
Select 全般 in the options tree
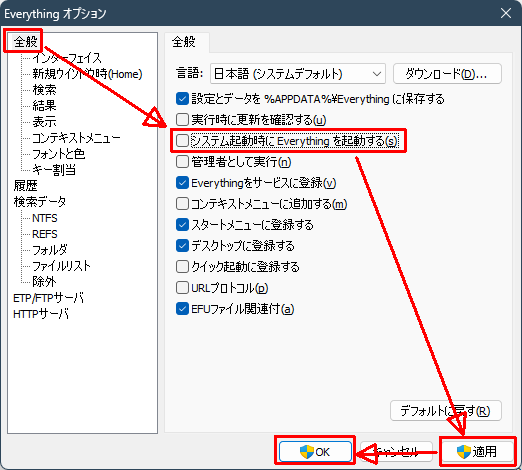(25, 42)
